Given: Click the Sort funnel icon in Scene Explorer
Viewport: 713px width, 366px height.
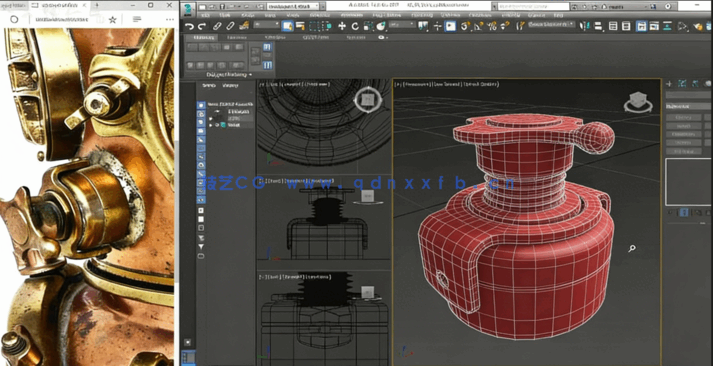Looking at the screenshot, I should click(x=201, y=246).
